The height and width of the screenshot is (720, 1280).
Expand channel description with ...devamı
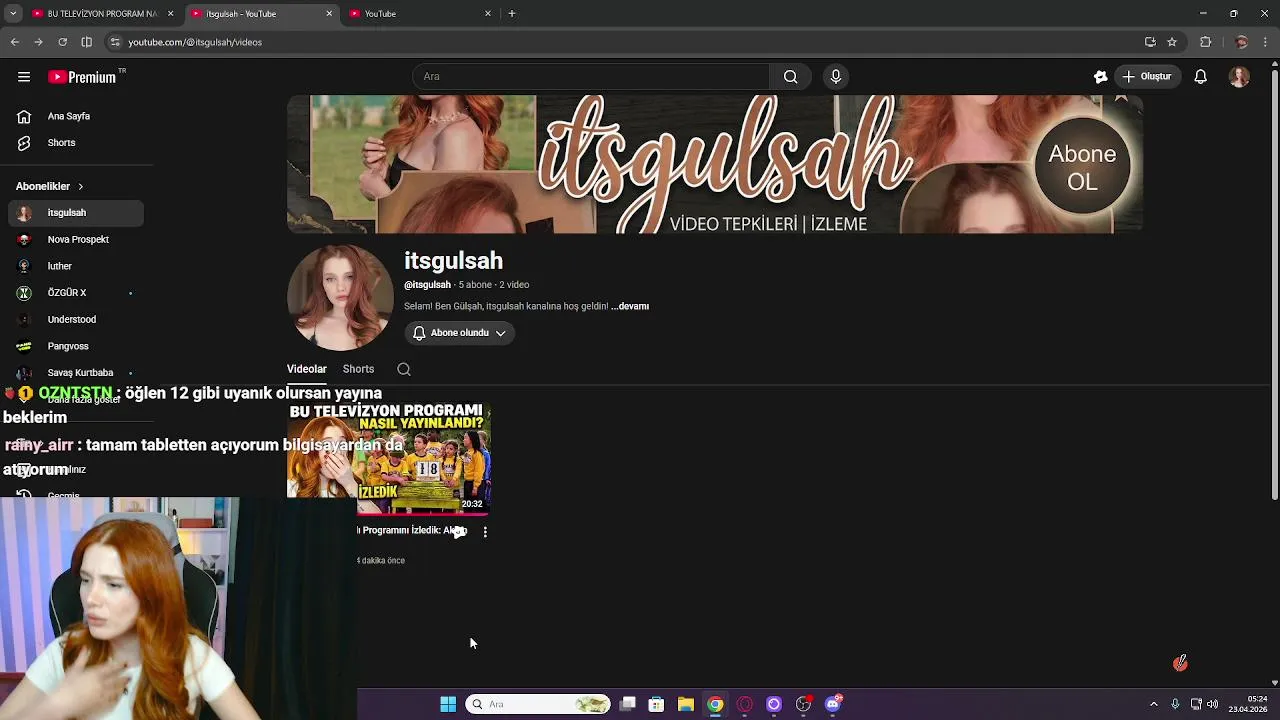(630, 306)
